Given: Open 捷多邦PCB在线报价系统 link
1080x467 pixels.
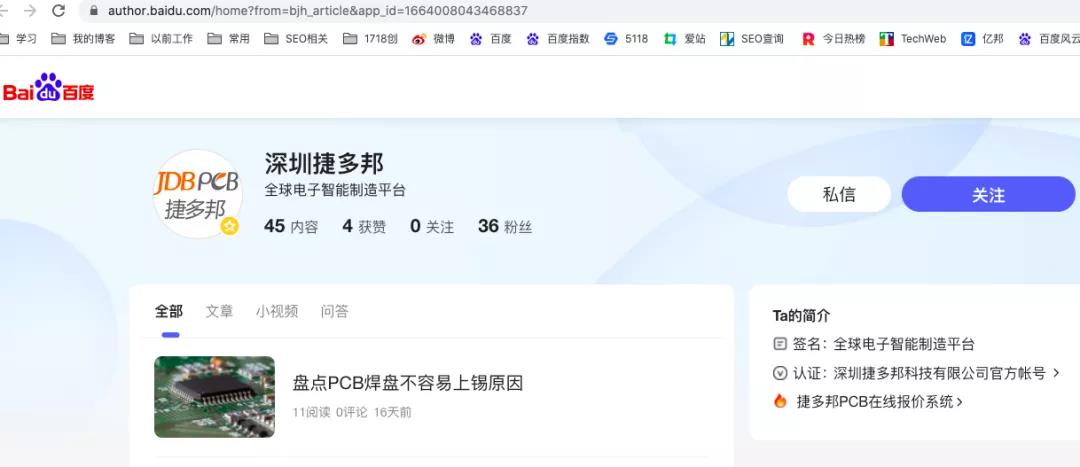Looking at the screenshot, I should coord(879,402).
